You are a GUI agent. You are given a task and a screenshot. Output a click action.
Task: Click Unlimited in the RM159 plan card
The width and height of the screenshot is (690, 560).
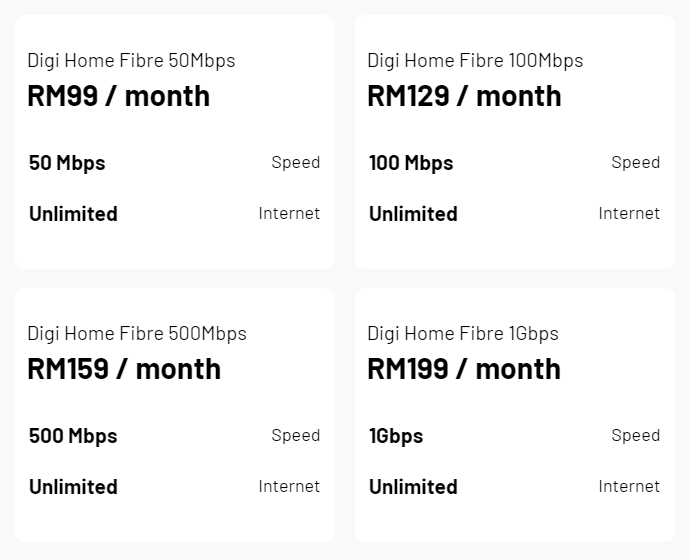click(73, 487)
